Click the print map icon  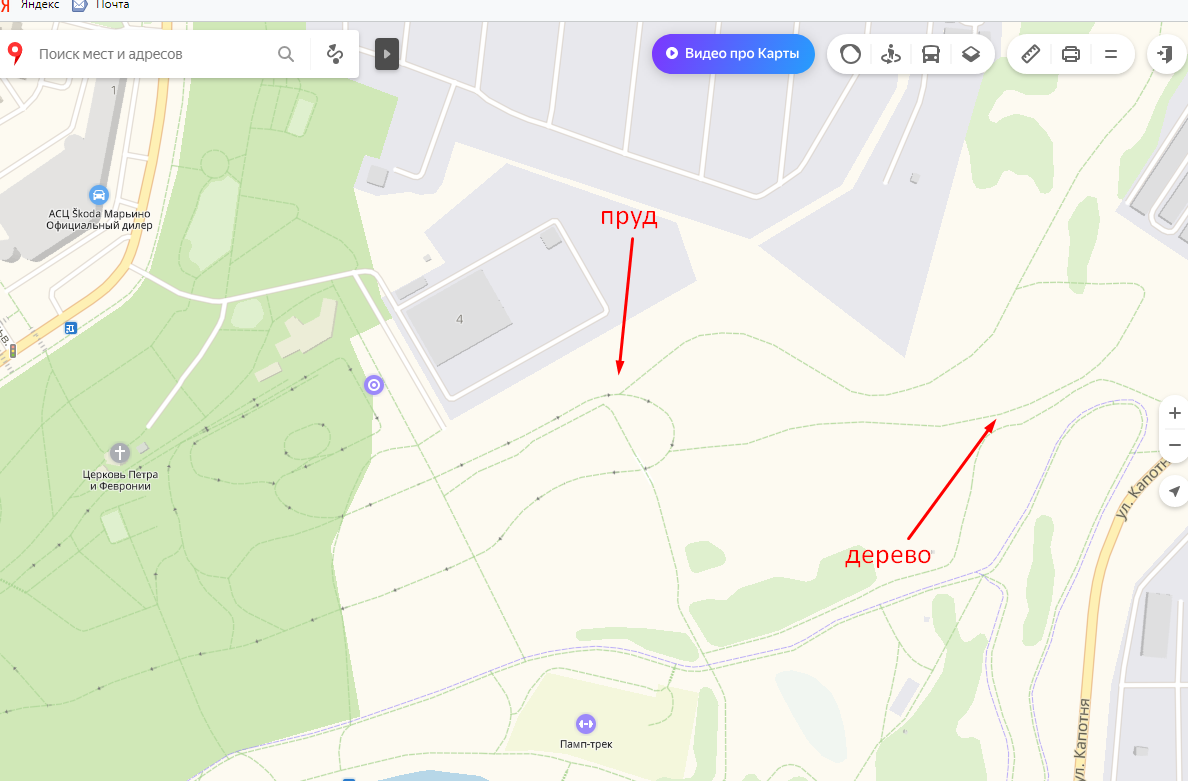[x=1071, y=54]
